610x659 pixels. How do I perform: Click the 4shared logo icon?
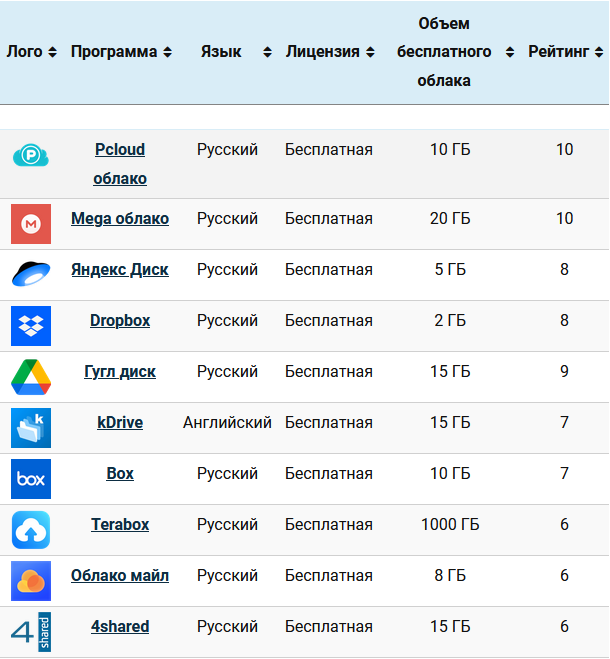coord(31,632)
